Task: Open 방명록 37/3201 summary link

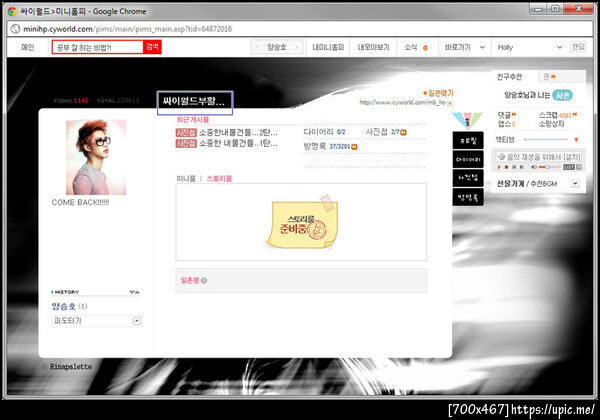Action: point(326,147)
